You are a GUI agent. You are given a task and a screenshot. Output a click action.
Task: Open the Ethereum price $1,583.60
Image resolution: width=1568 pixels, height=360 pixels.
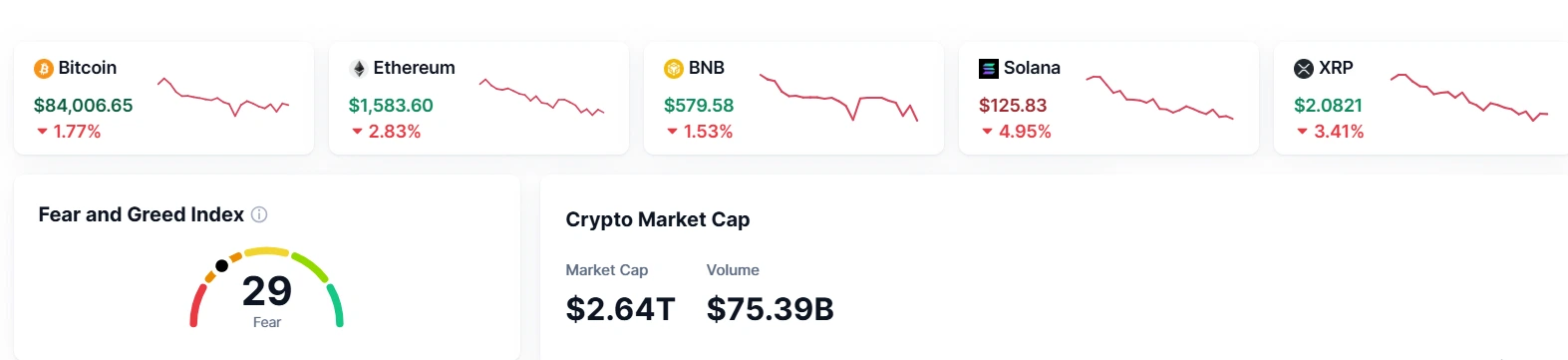point(391,106)
